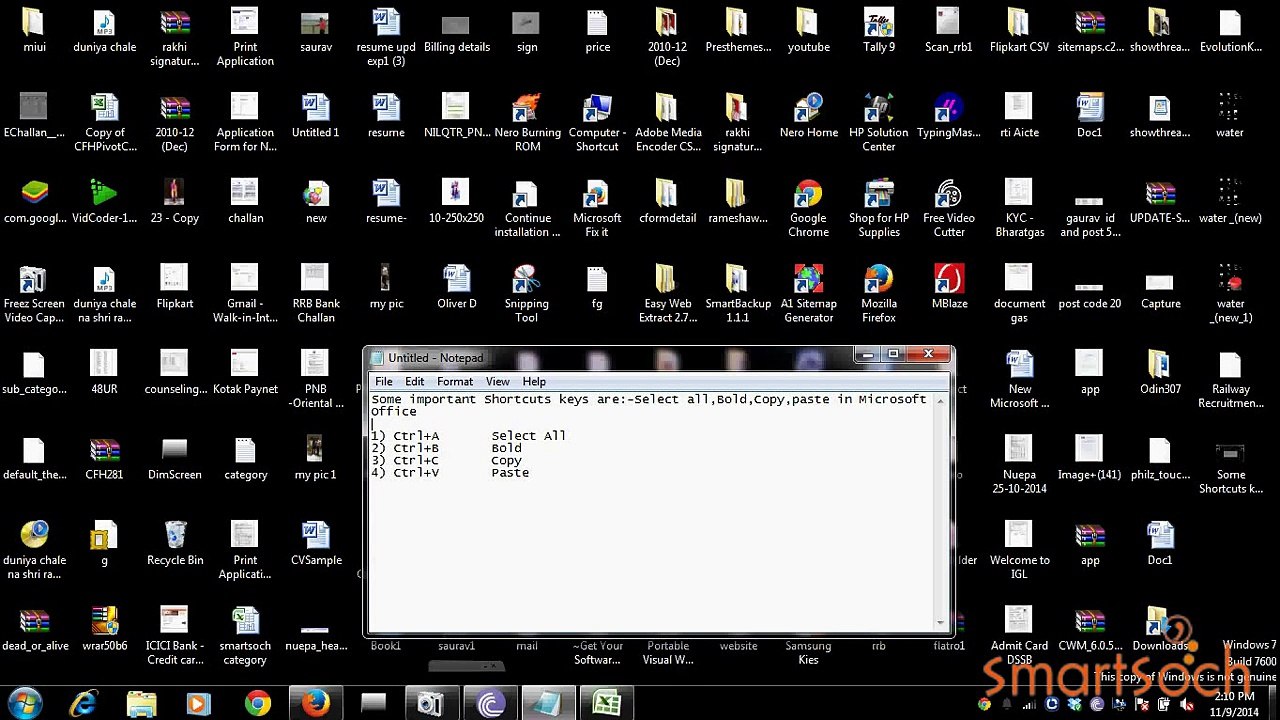The image size is (1280, 720).
Task: Select the KYC - Bharatgas file icon
Action: 1019,209
